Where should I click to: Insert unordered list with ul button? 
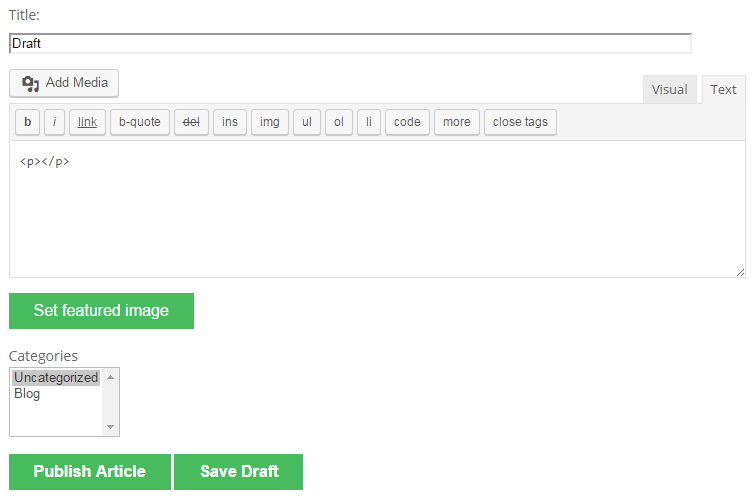point(306,122)
